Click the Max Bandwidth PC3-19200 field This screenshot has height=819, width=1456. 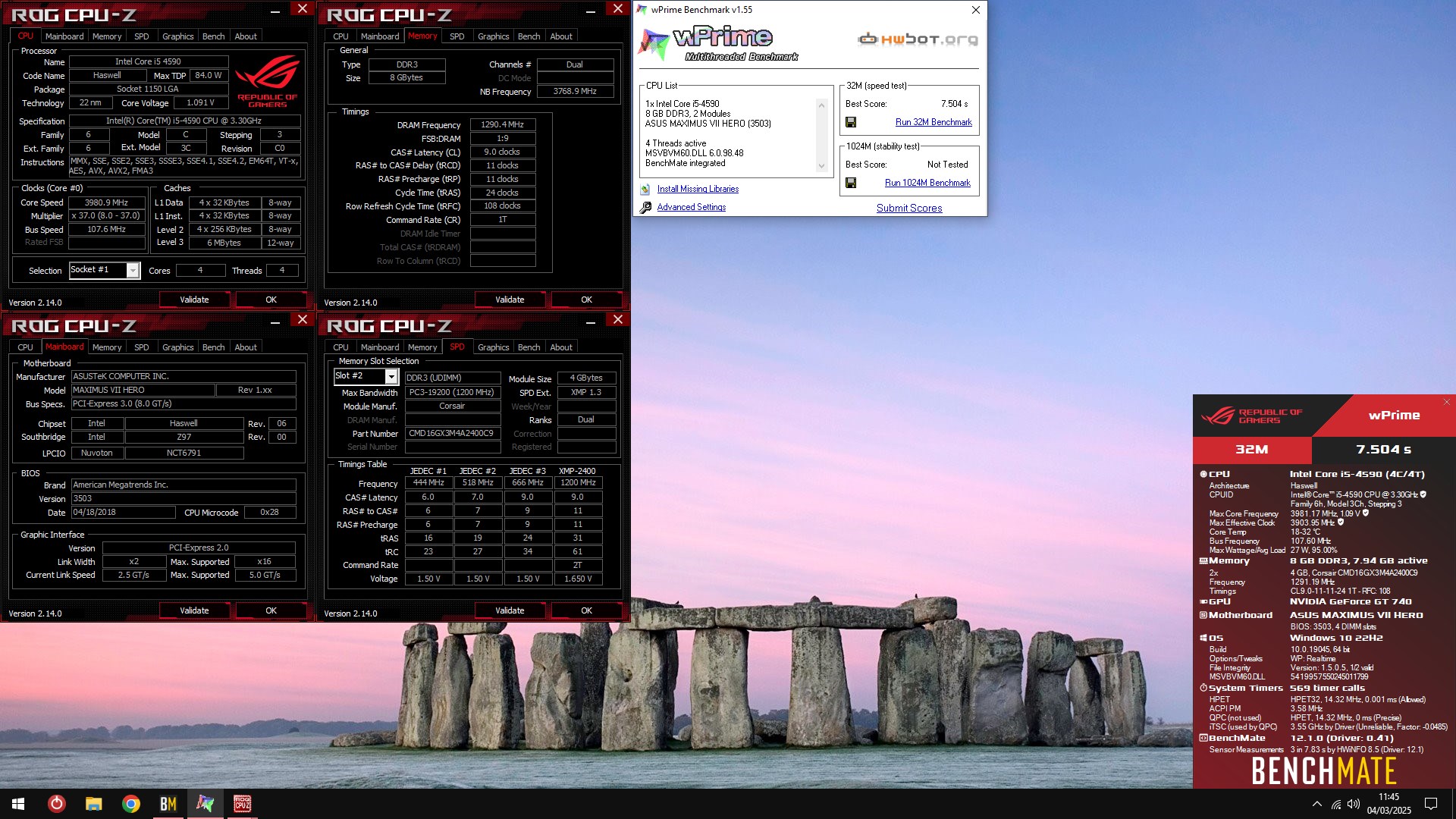453,392
